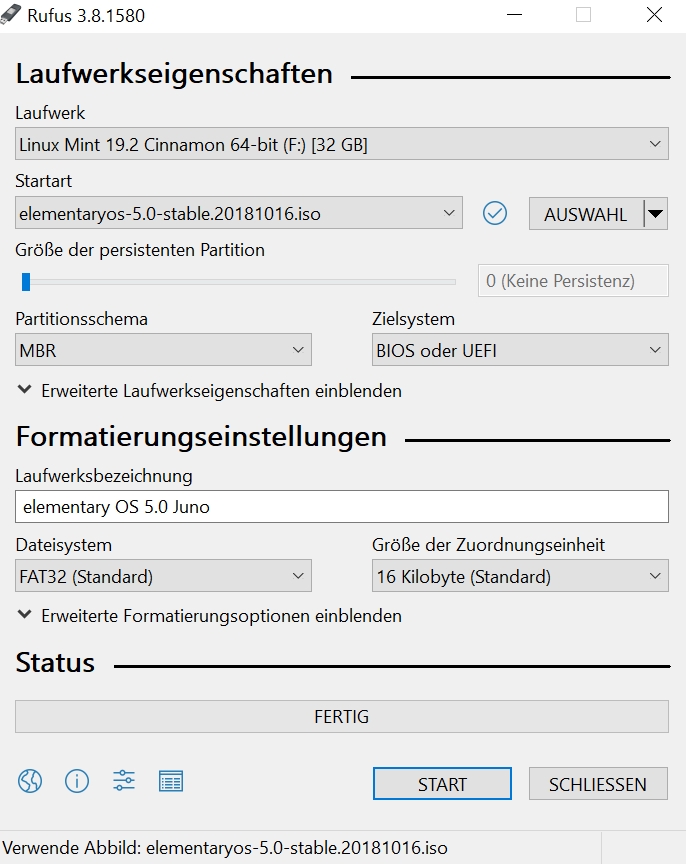Click the Rufus USB title bar icon
686x864 pixels.
click(11, 15)
